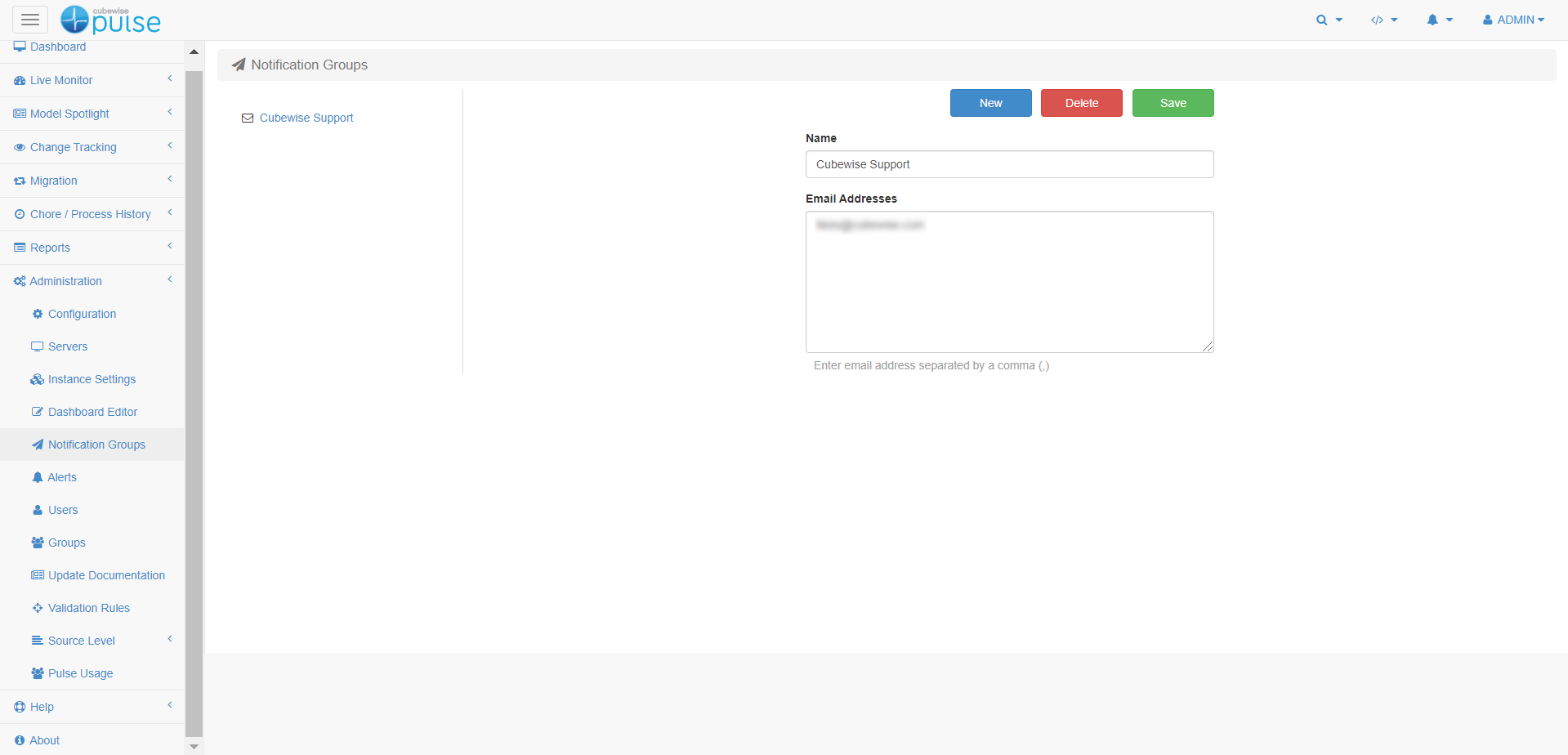Select the Alerts bell icon in sidebar
Image resolution: width=1568 pixels, height=755 pixels.
[x=37, y=477]
